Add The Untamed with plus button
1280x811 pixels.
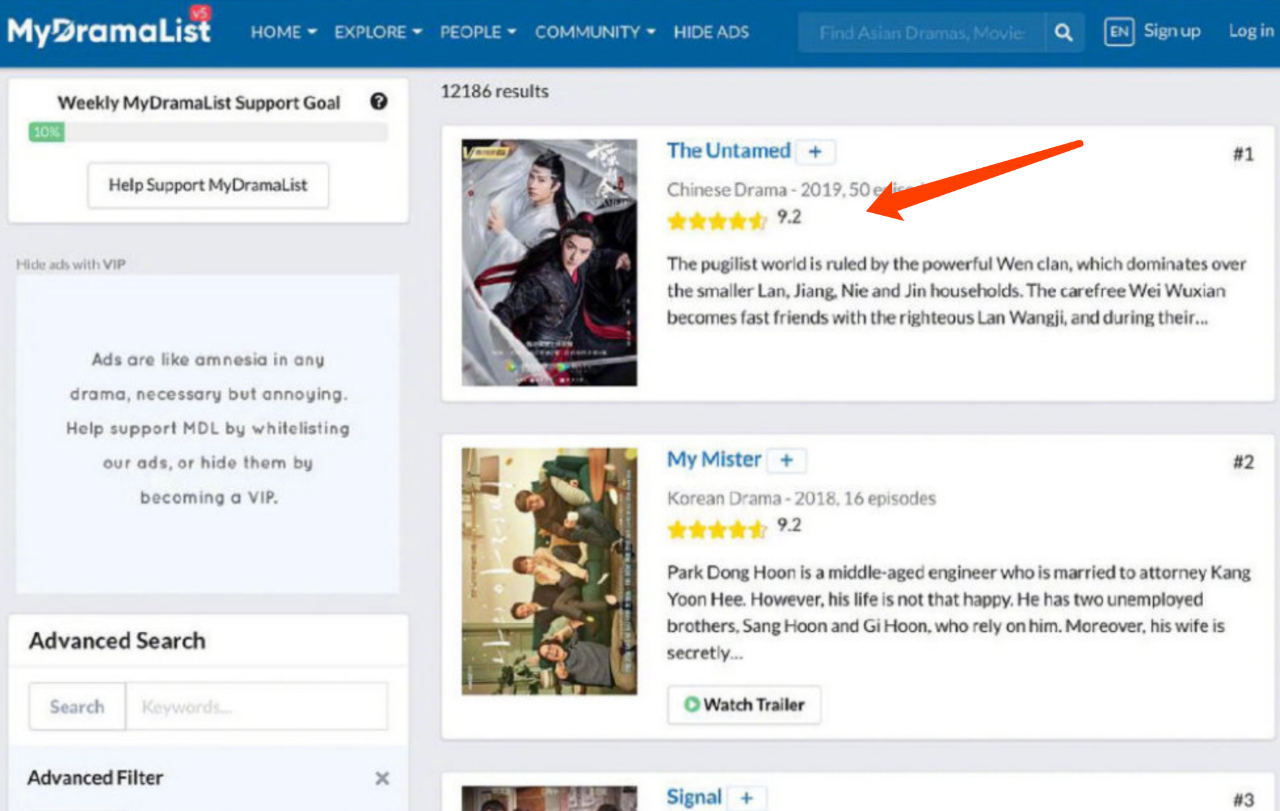[x=815, y=152]
